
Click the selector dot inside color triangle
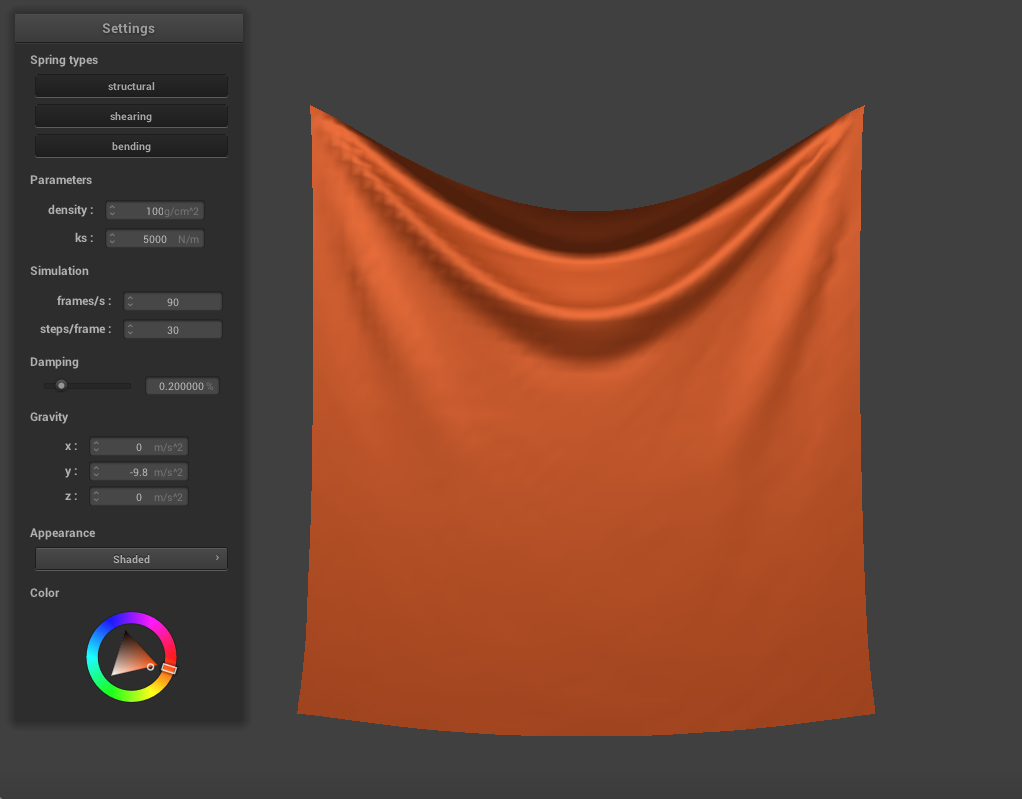[x=151, y=666]
